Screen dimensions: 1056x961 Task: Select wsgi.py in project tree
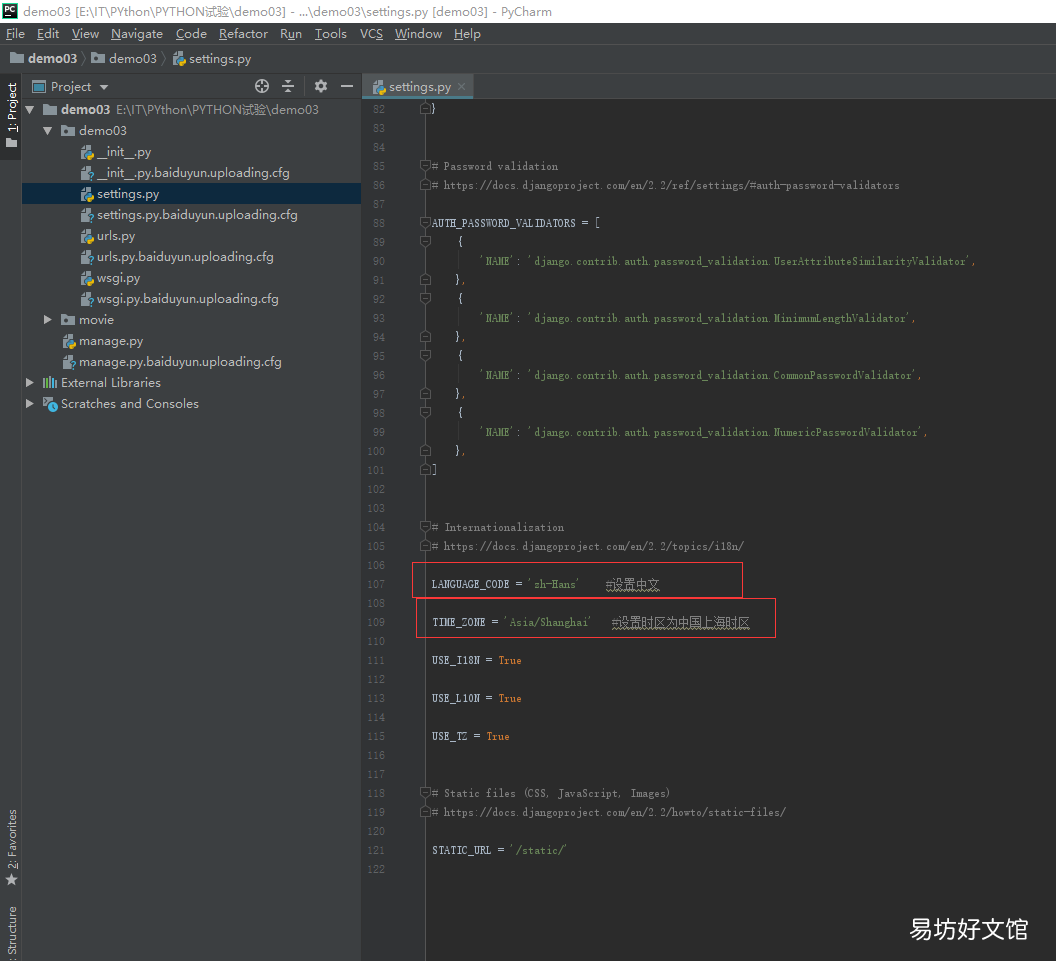point(119,277)
